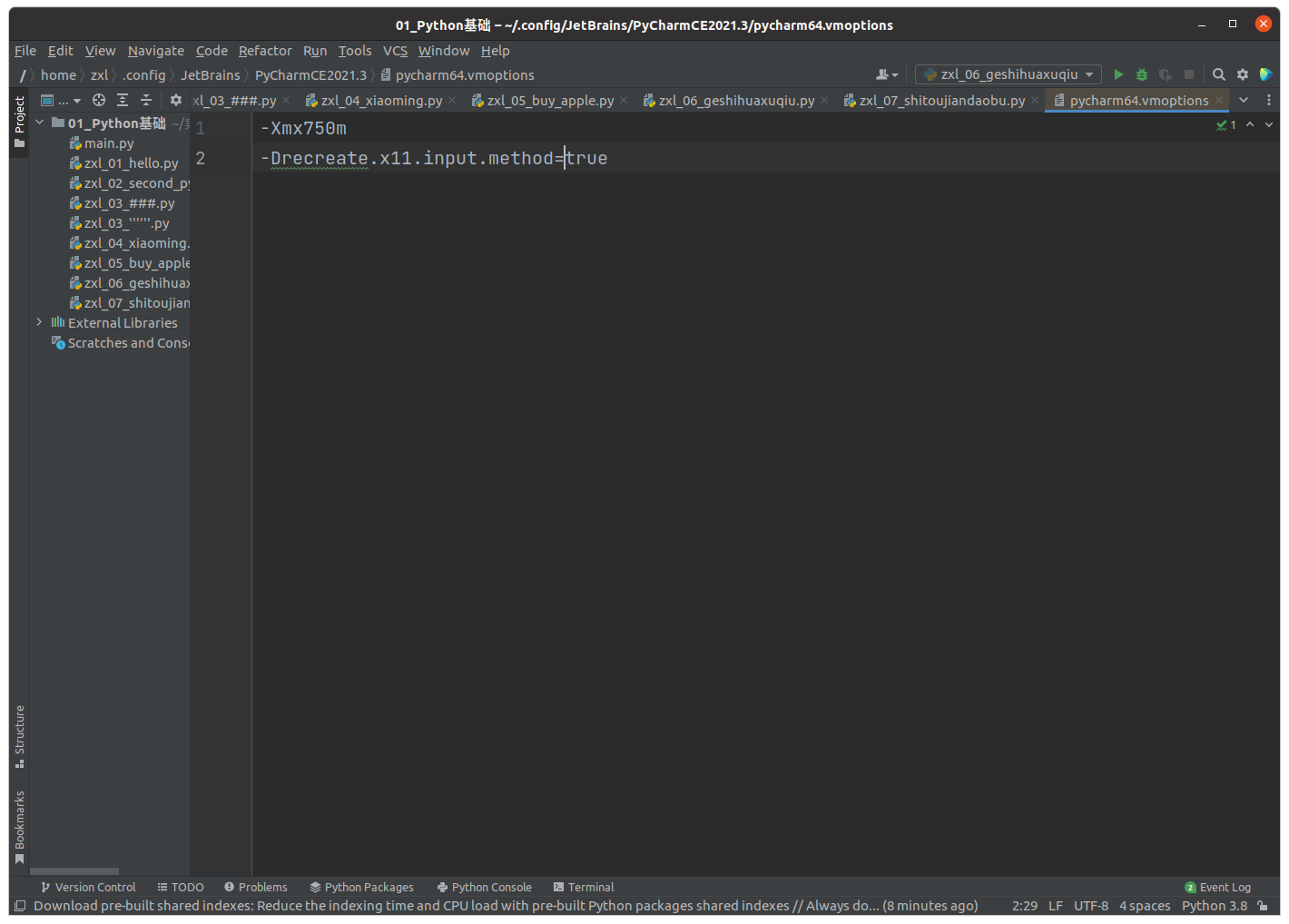Click the Stop square icon in toolbar
This screenshot has height=924, width=1289.
[x=1189, y=74]
